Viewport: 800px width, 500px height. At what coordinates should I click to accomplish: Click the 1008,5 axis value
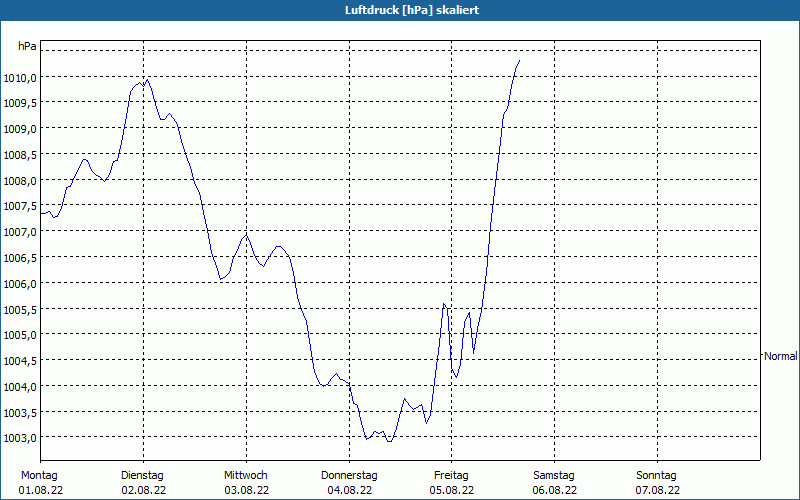[20, 155]
